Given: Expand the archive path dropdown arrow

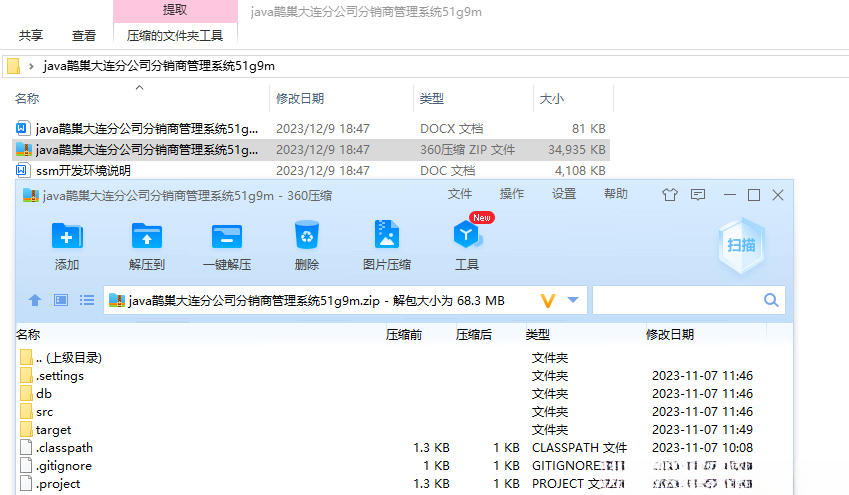Looking at the screenshot, I should pos(573,300).
